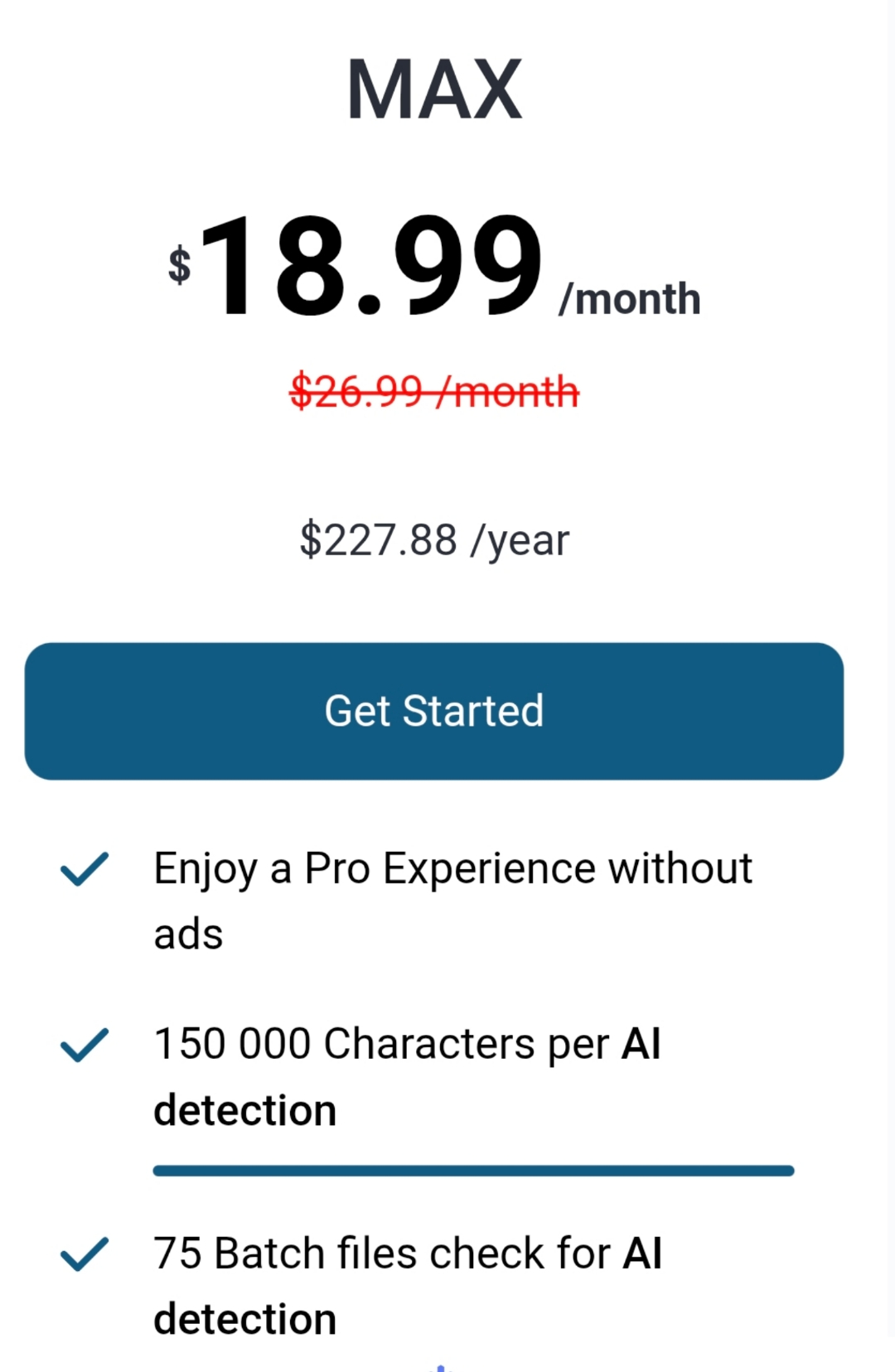Click bold "detection" under 150 000 Characters
Viewport: 895px width, 1372px height.
click(x=245, y=1110)
